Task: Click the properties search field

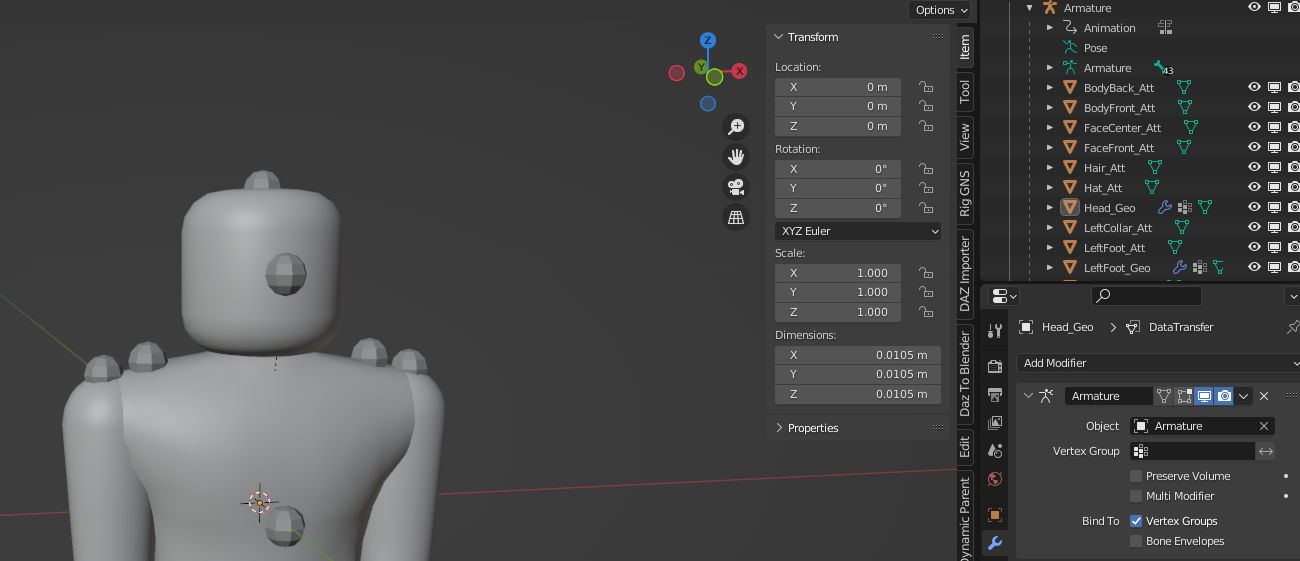Action: (1146, 296)
